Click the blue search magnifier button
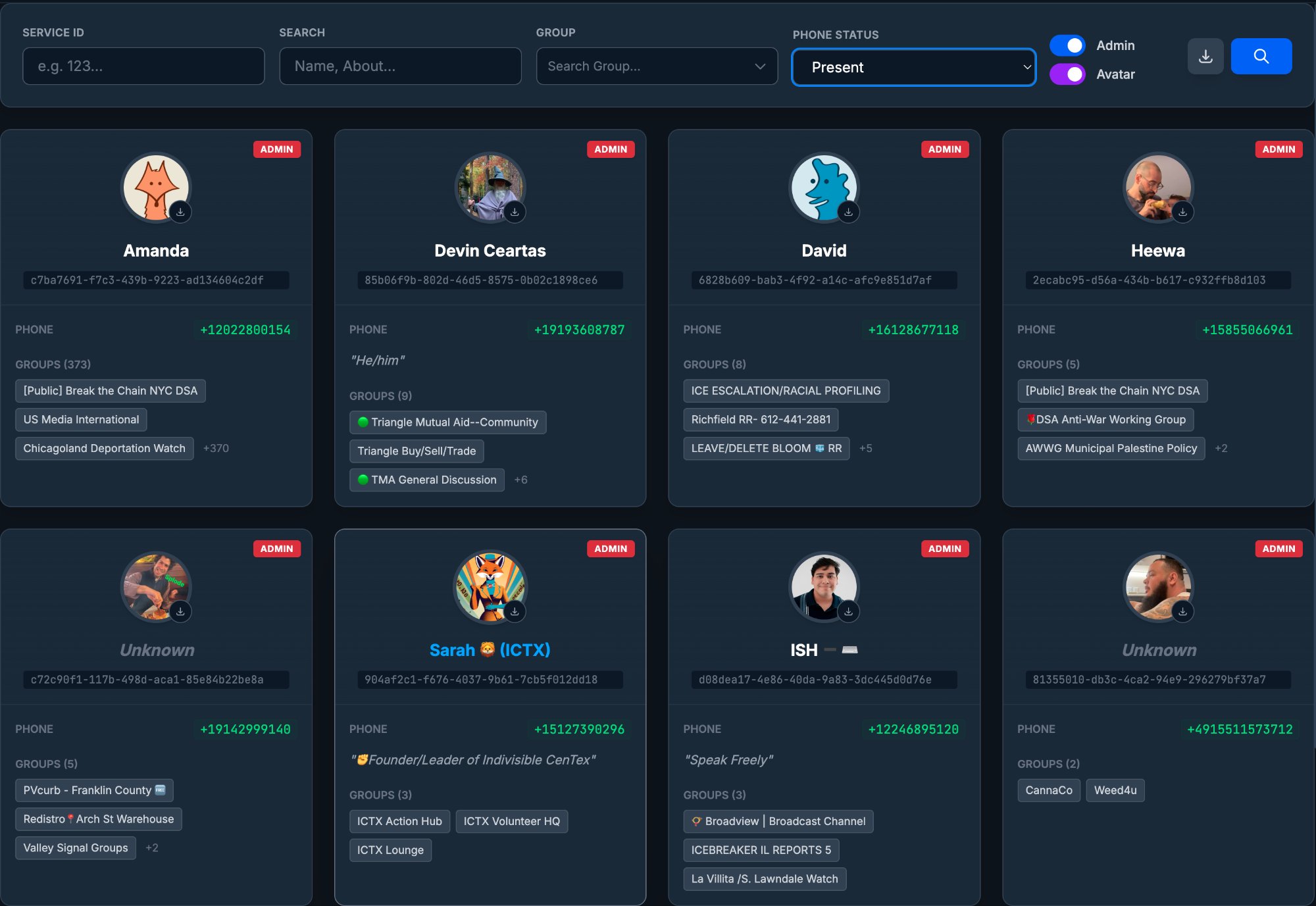 tap(1261, 56)
